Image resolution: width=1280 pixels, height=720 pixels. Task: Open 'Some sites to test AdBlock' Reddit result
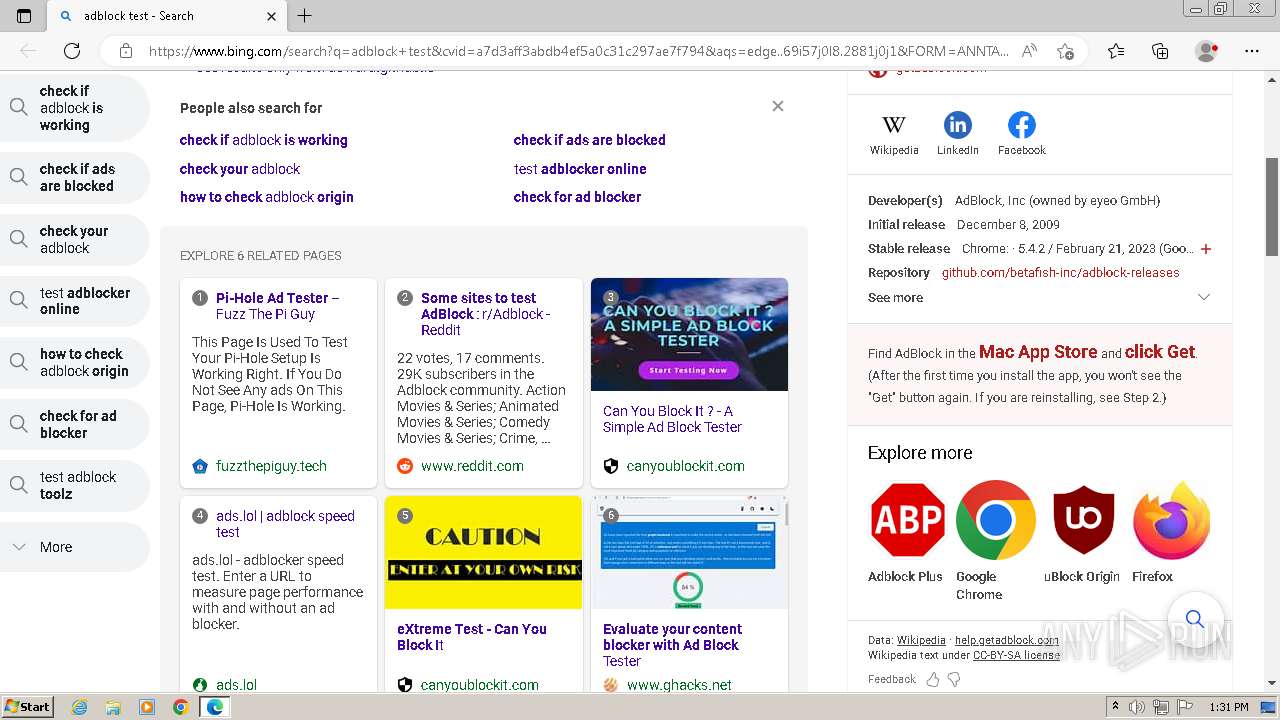pyautogui.click(x=486, y=314)
